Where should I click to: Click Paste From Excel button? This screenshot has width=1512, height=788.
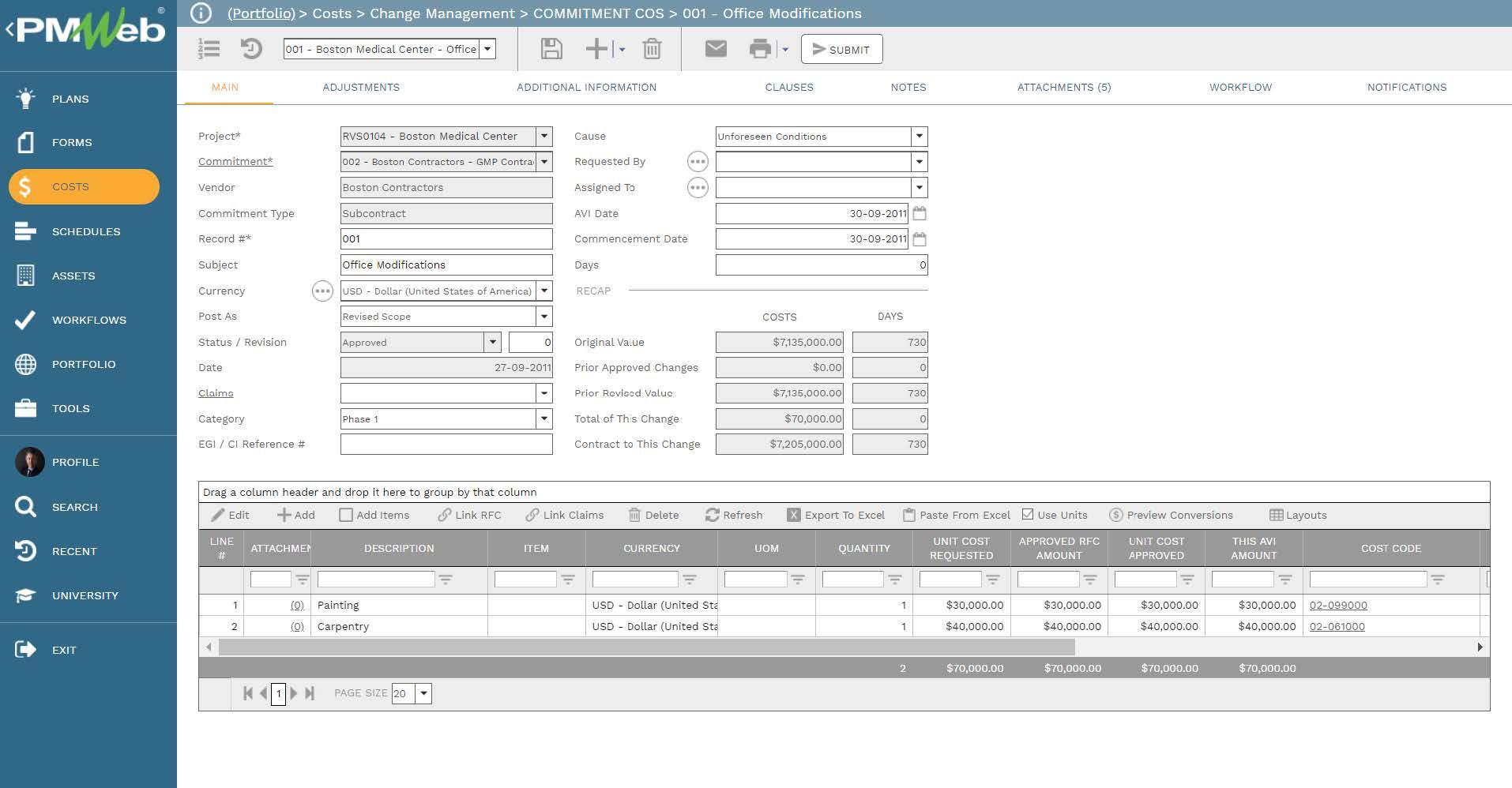[957, 515]
